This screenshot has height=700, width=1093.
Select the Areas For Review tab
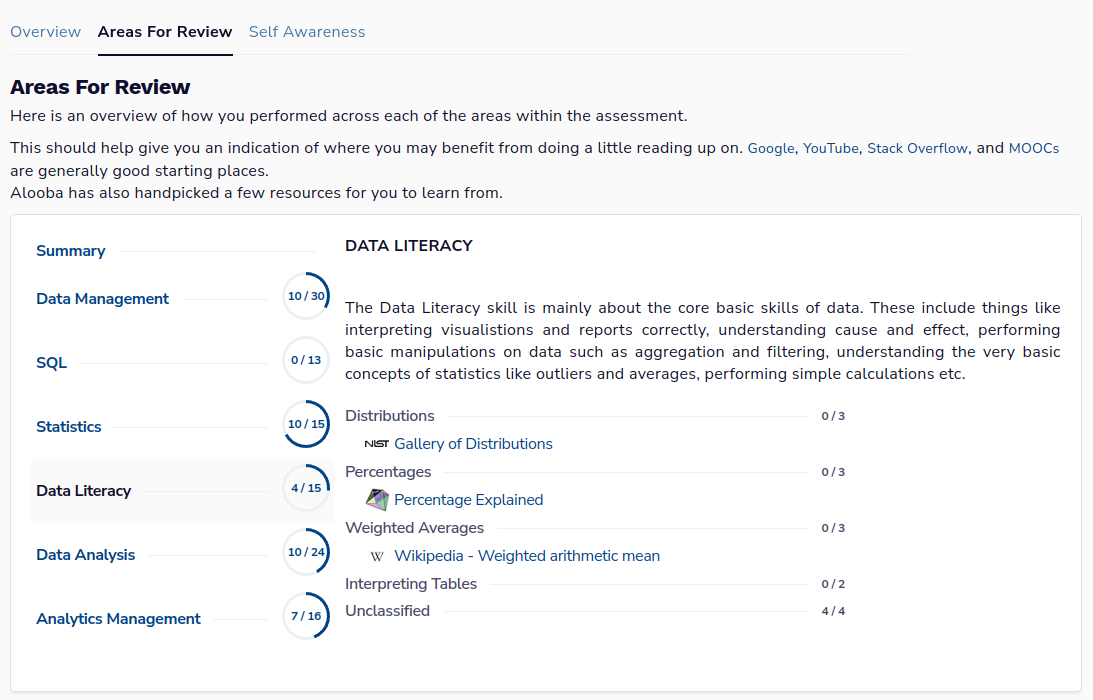pyautogui.click(x=165, y=32)
